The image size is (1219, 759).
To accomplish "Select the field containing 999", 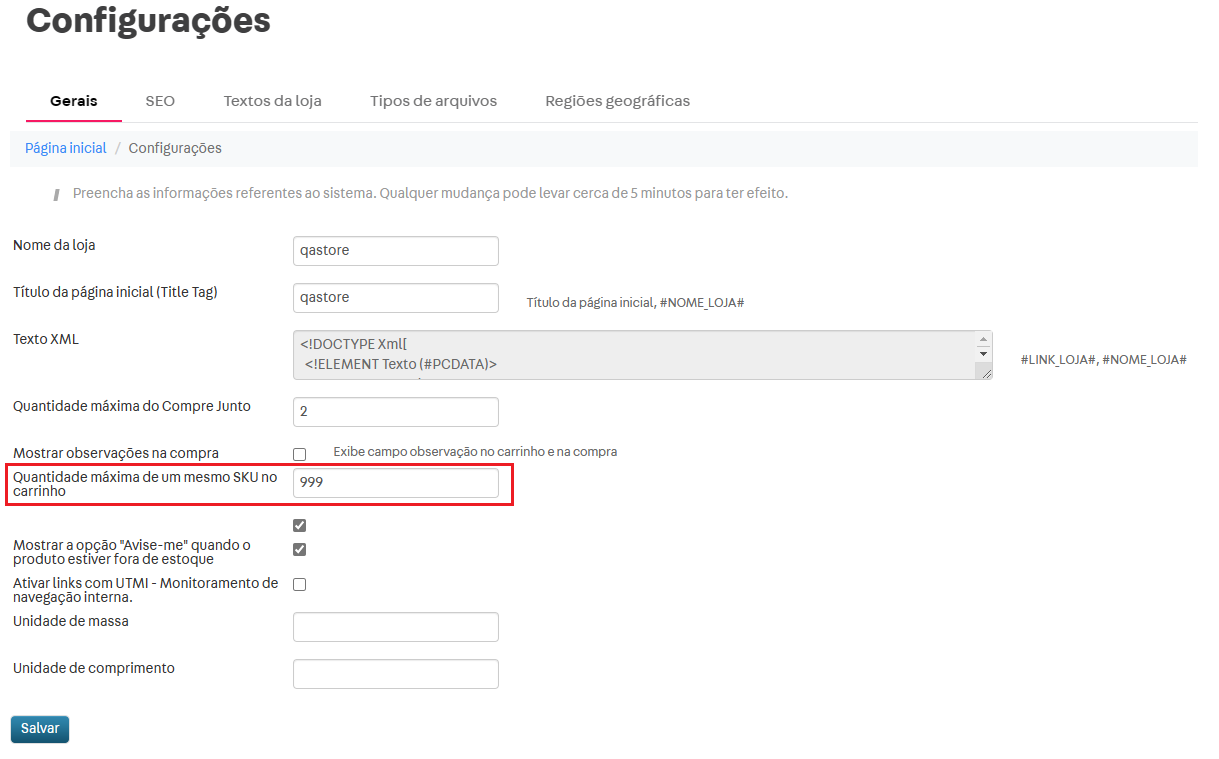I will tap(395, 482).
